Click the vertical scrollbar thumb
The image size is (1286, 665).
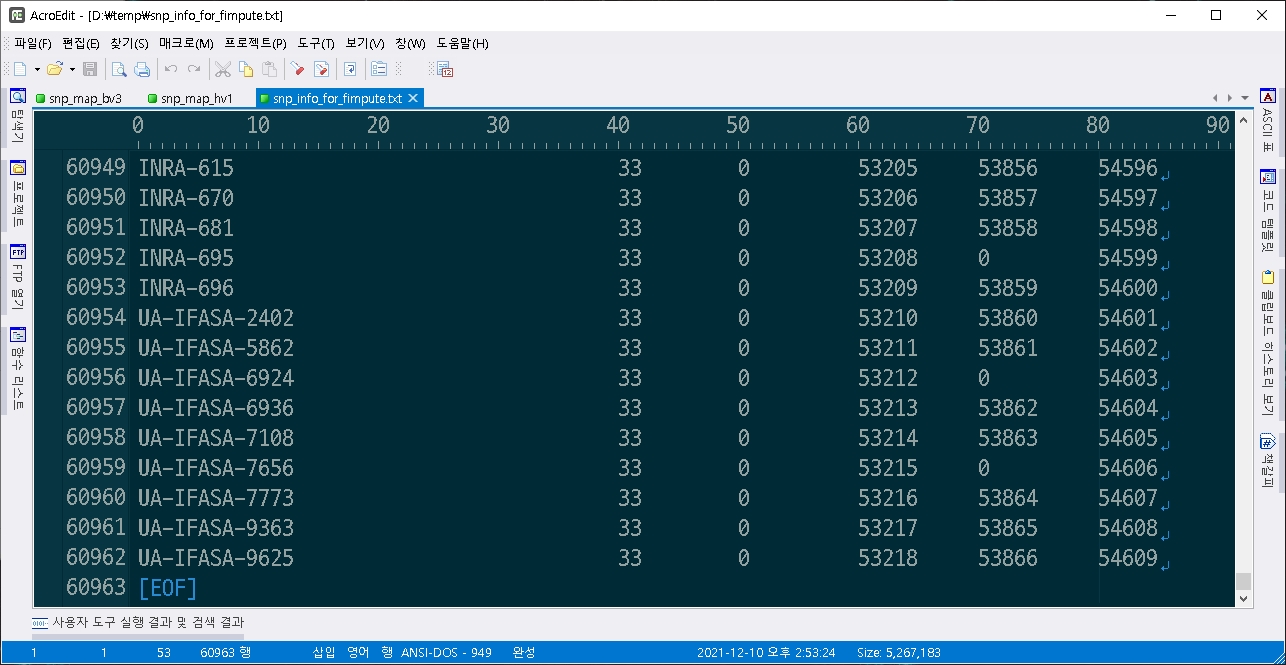[1243, 581]
